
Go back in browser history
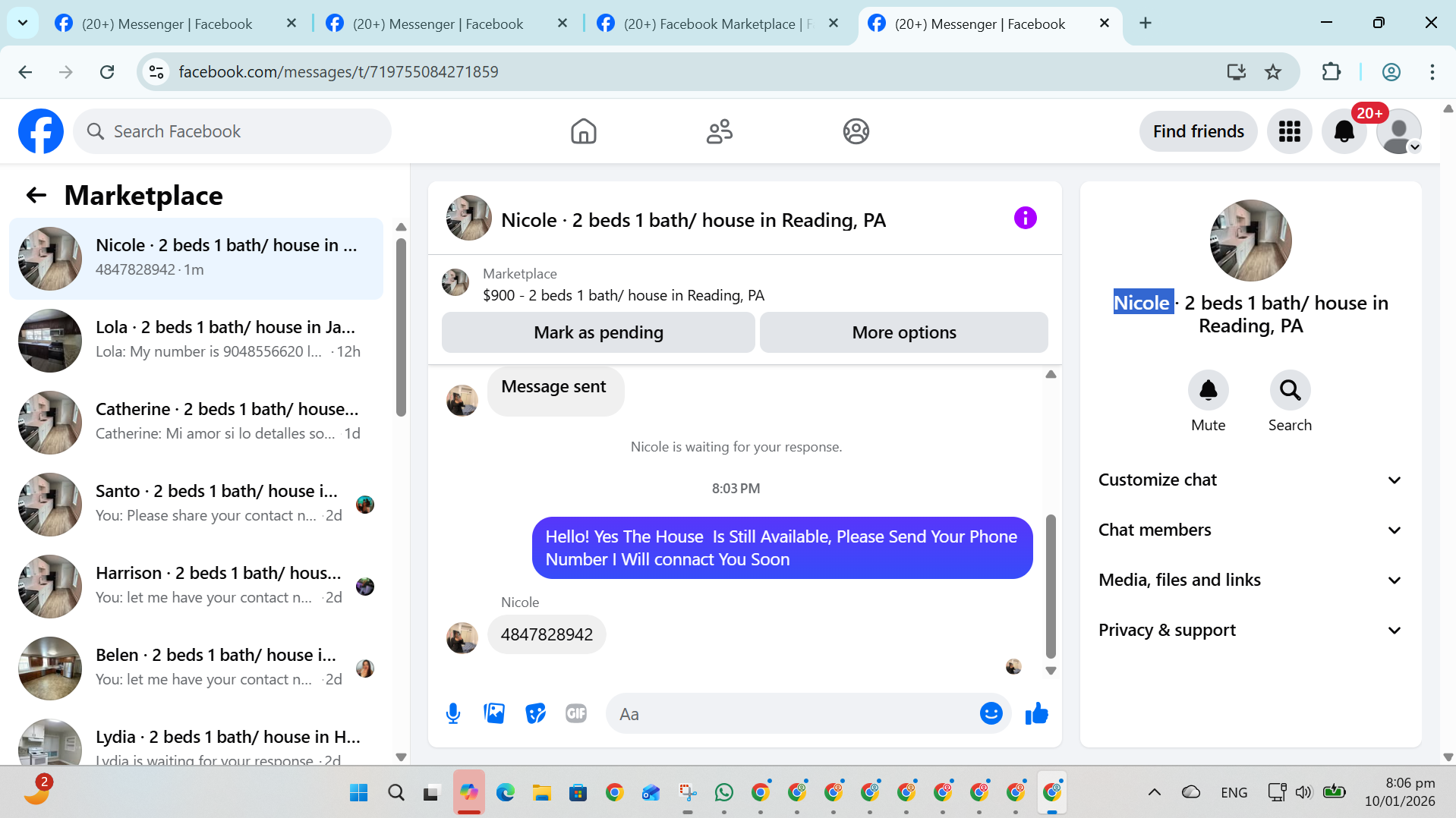25,72
